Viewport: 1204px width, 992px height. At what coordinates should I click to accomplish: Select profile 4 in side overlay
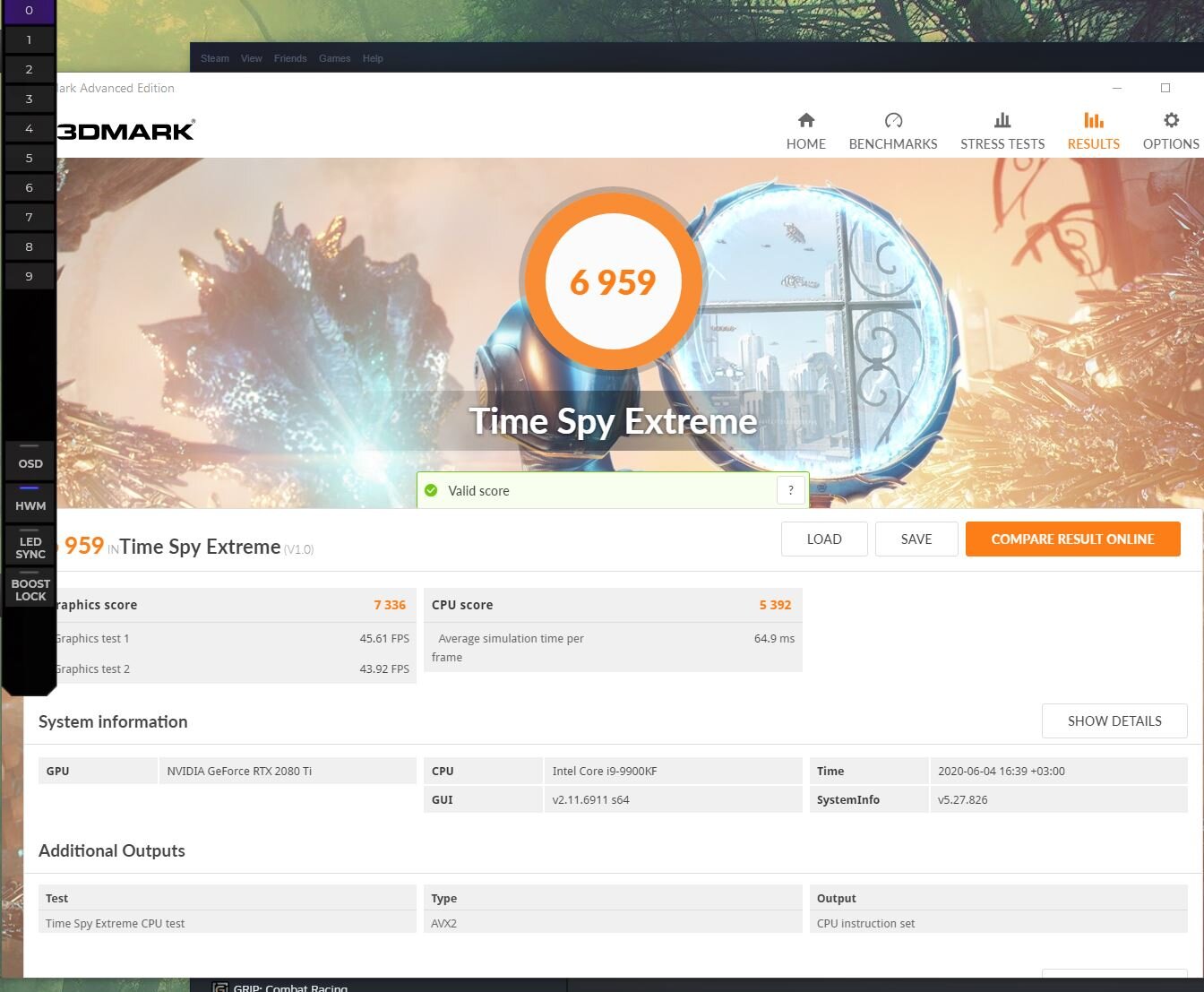click(x=29, y=128)
